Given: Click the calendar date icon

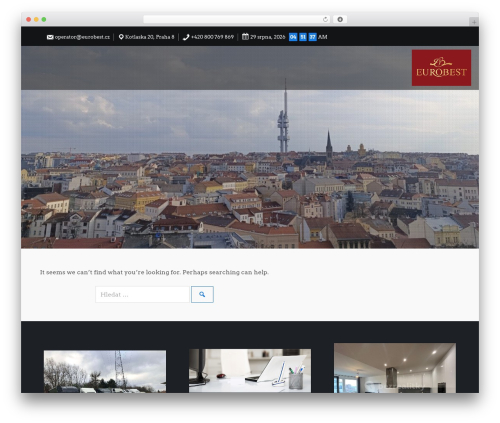Looking at the screenshot, I should tap(245, 37).
